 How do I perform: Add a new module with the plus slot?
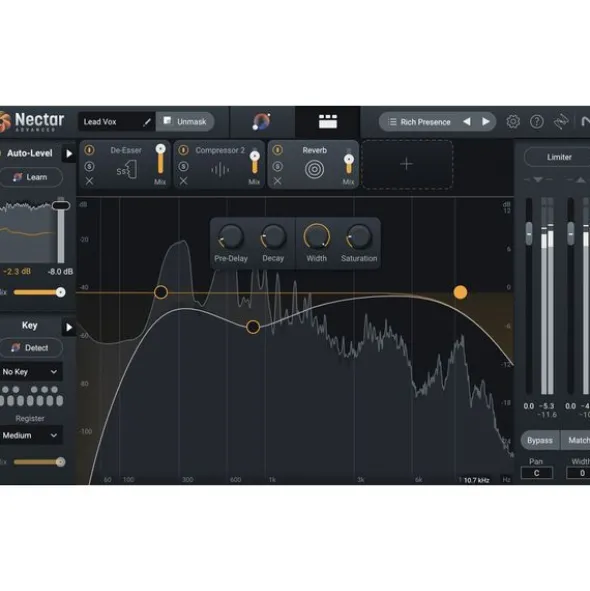(x=407, y=164)
